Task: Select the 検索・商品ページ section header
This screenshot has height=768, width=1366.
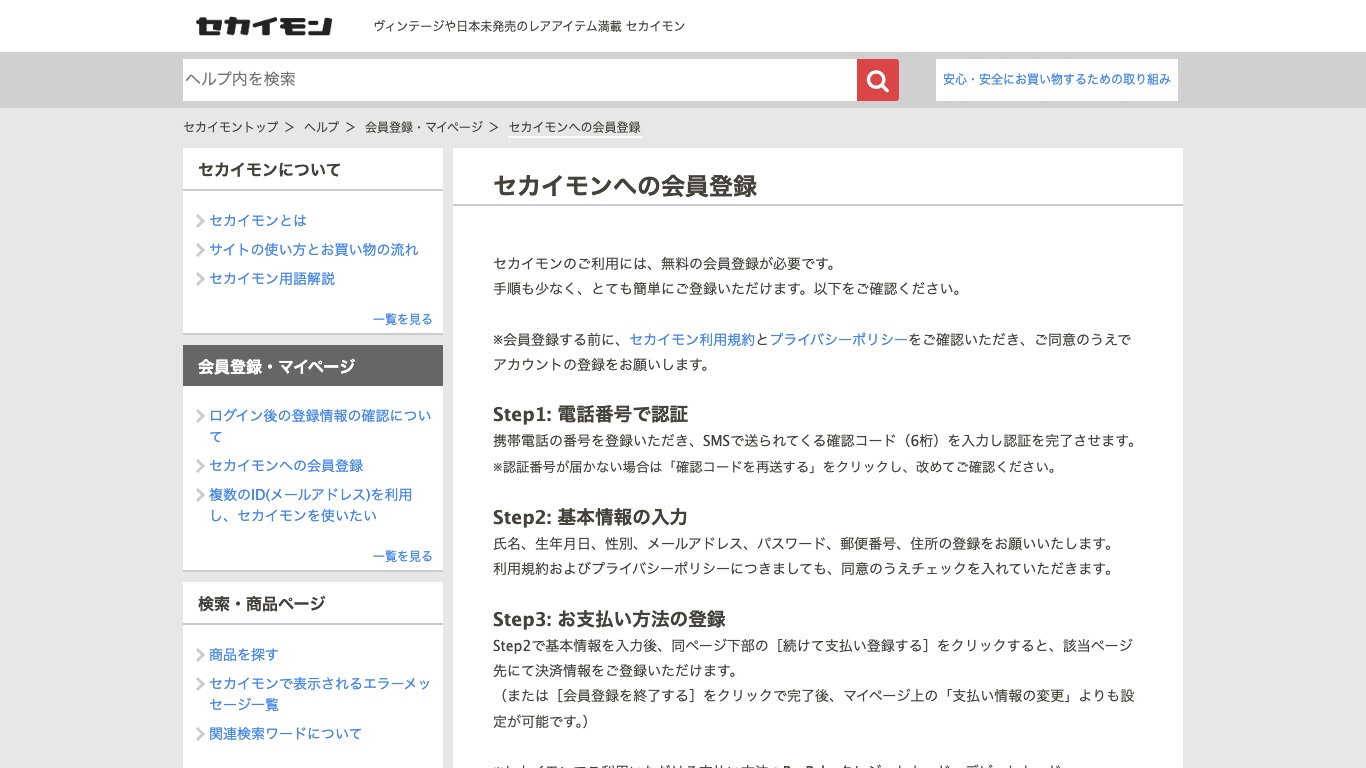Action: click(x=313, y=603)
